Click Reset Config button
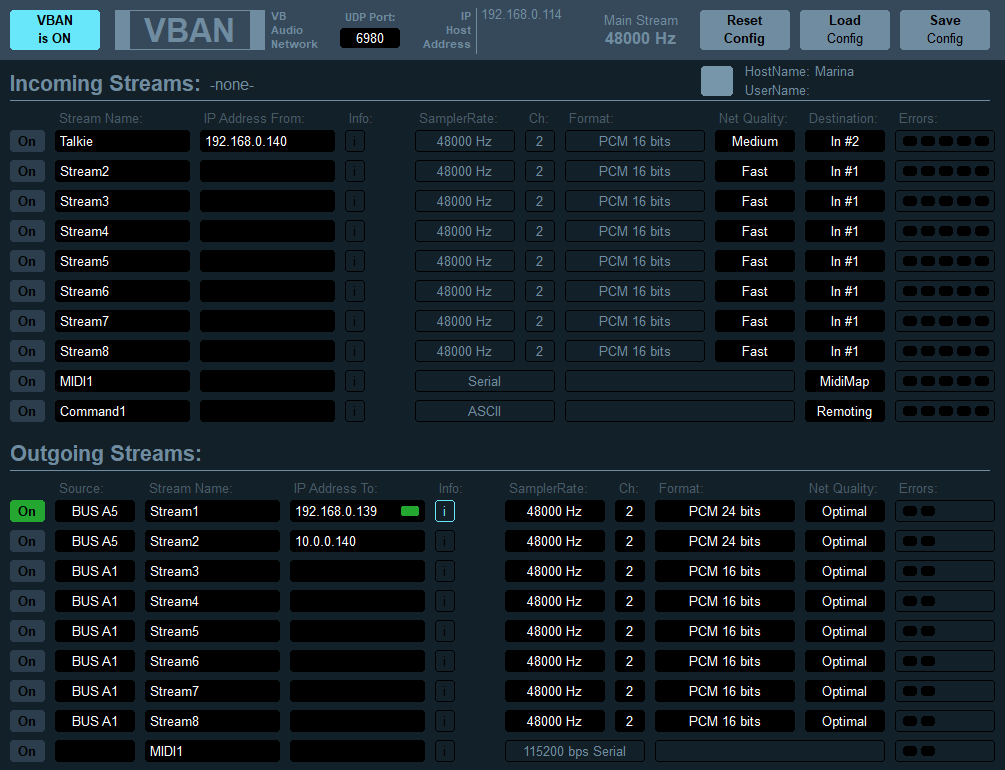1005x770 pixels. coord(744,29)
